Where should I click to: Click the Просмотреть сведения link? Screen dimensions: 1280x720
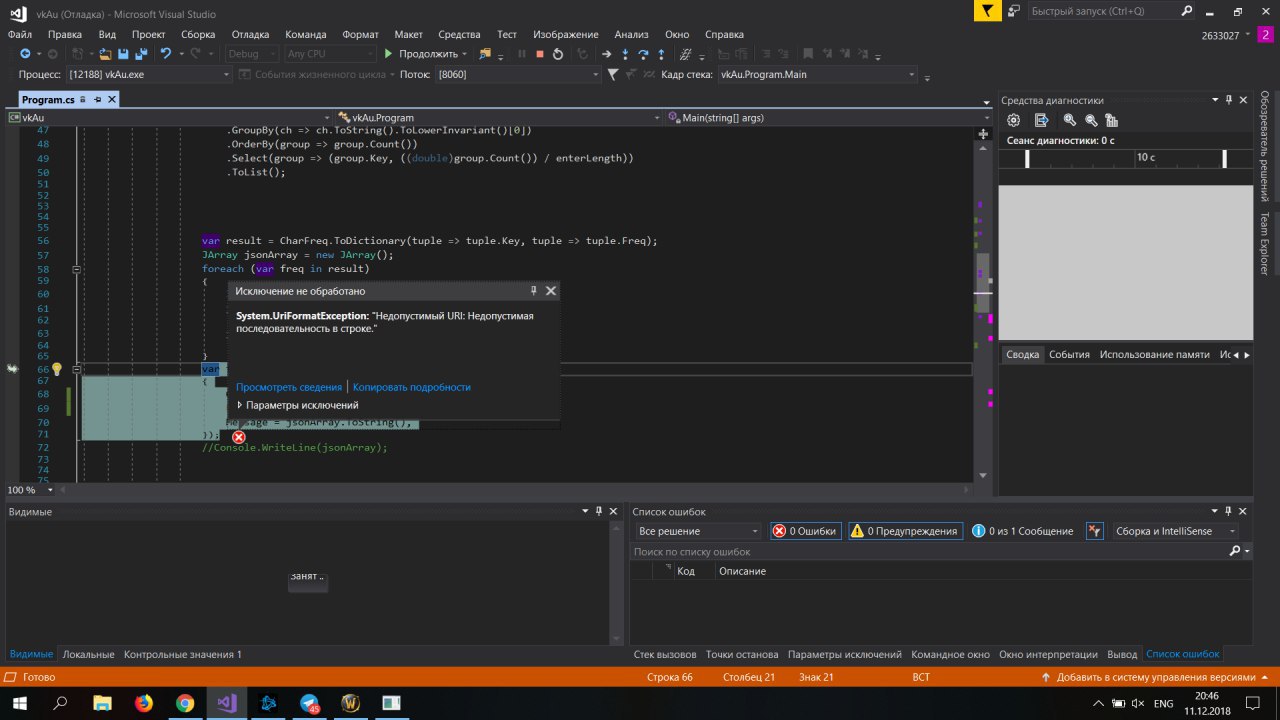288,387
